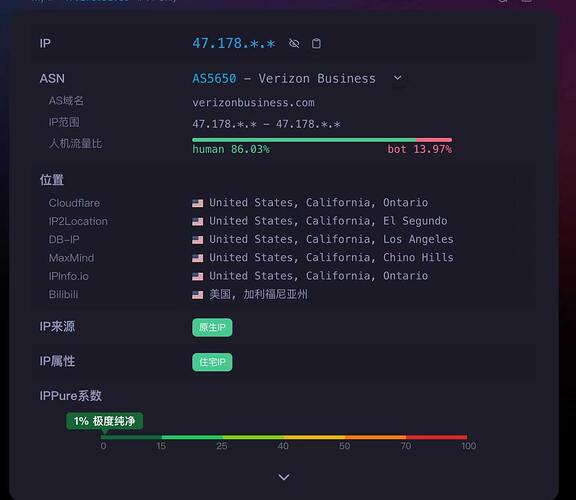Viewport: 576px width, 500px height.
Task: Click the 50 tick on score scale
Action: [x=344, y=446]
